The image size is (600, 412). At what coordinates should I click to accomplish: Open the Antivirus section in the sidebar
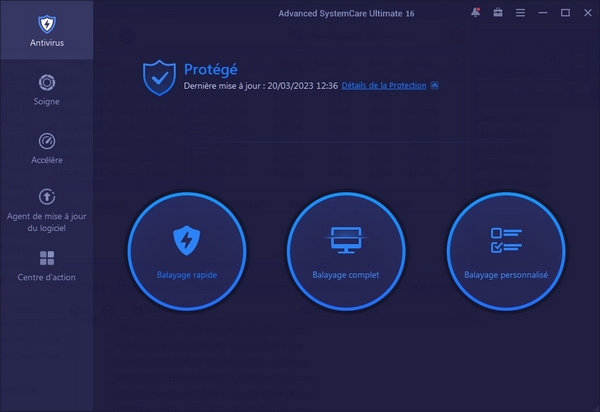46,30
